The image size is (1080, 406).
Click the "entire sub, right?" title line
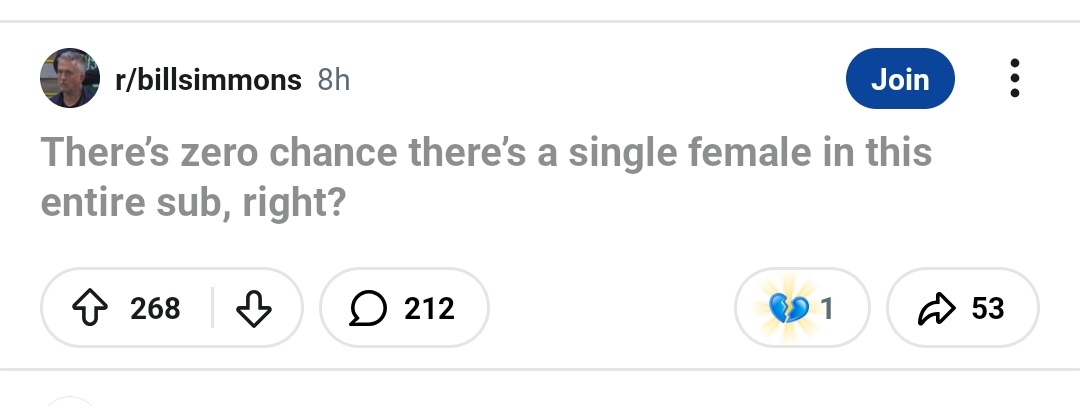coord(193,203)
